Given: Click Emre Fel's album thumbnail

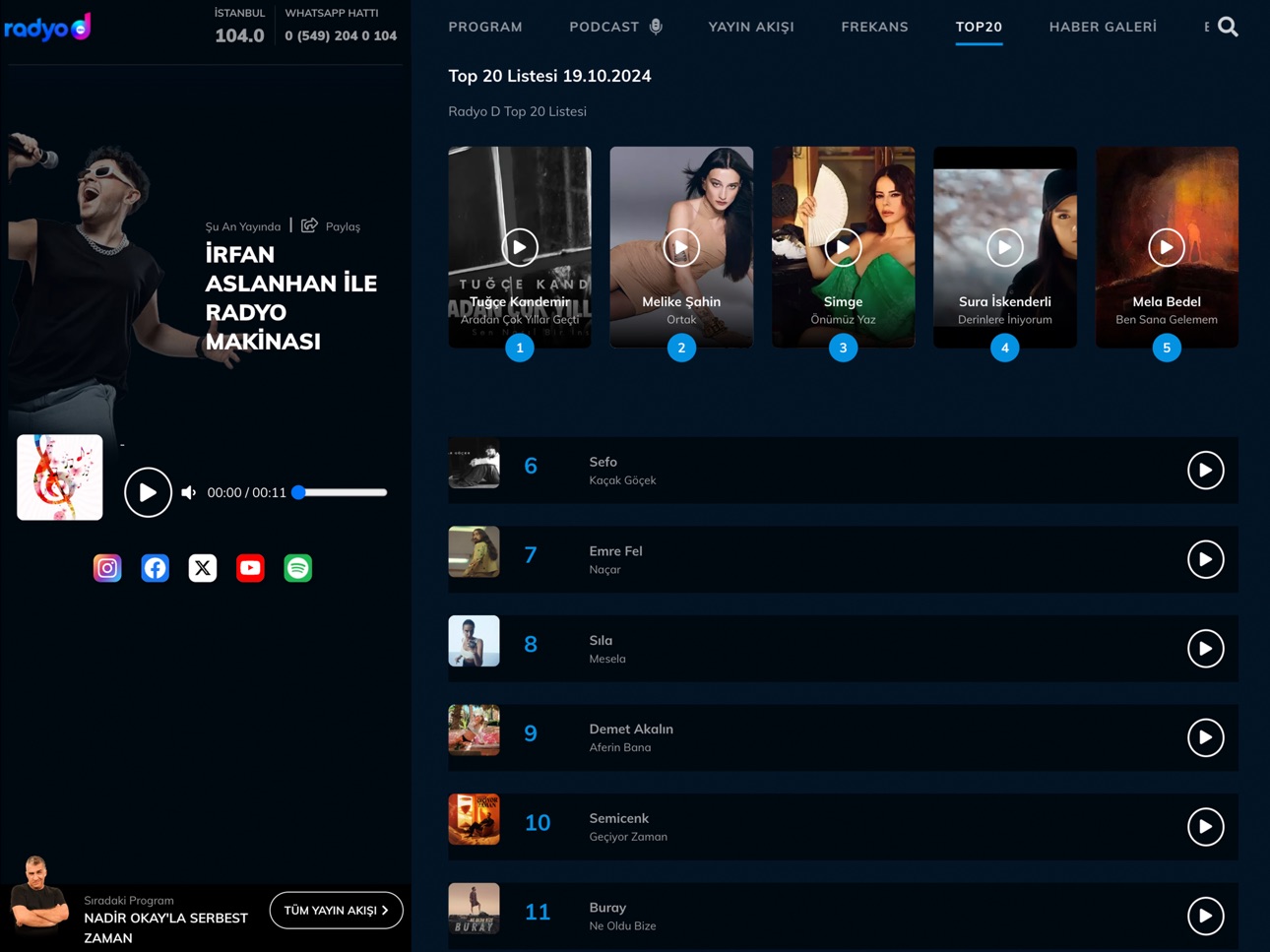Looking at the screenshot, I should pos(474,551).
